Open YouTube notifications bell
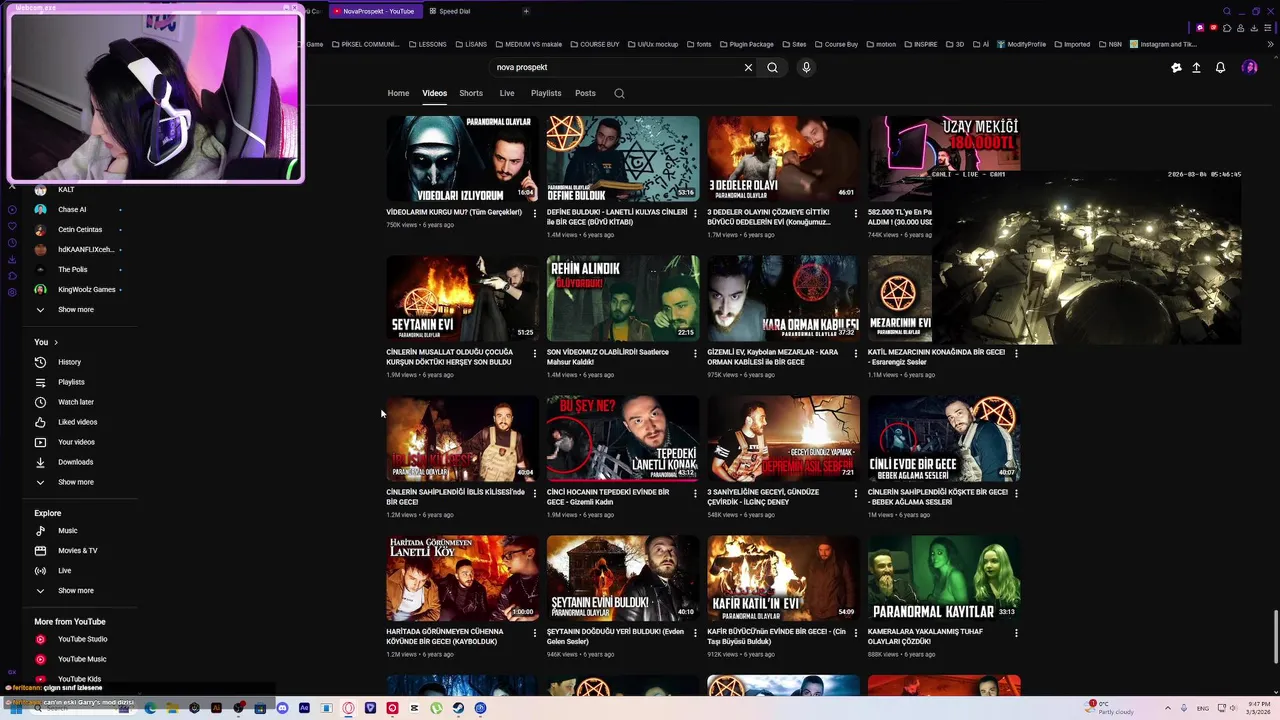 click(1220, 67)
